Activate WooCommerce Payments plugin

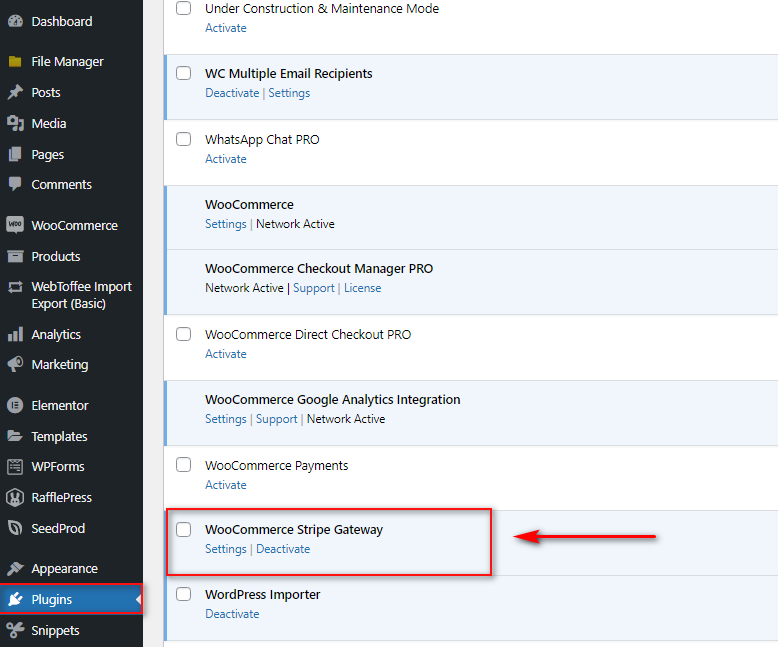pyautogui.click(x=226, y=485)
